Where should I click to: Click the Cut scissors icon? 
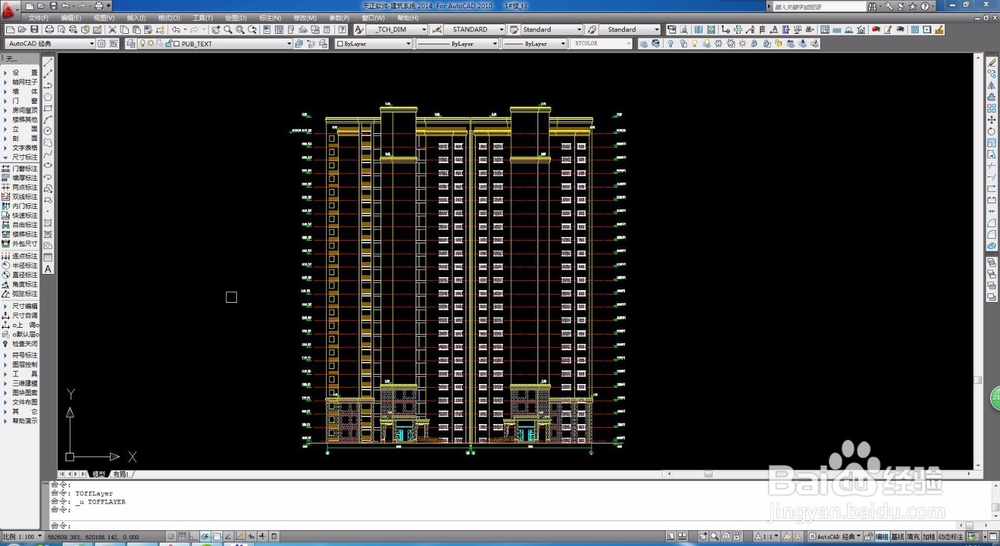112,29
